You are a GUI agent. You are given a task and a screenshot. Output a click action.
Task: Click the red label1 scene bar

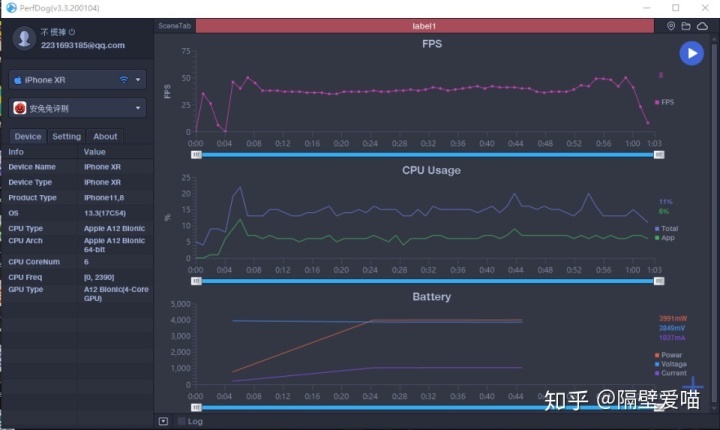(x=425, y=26)
